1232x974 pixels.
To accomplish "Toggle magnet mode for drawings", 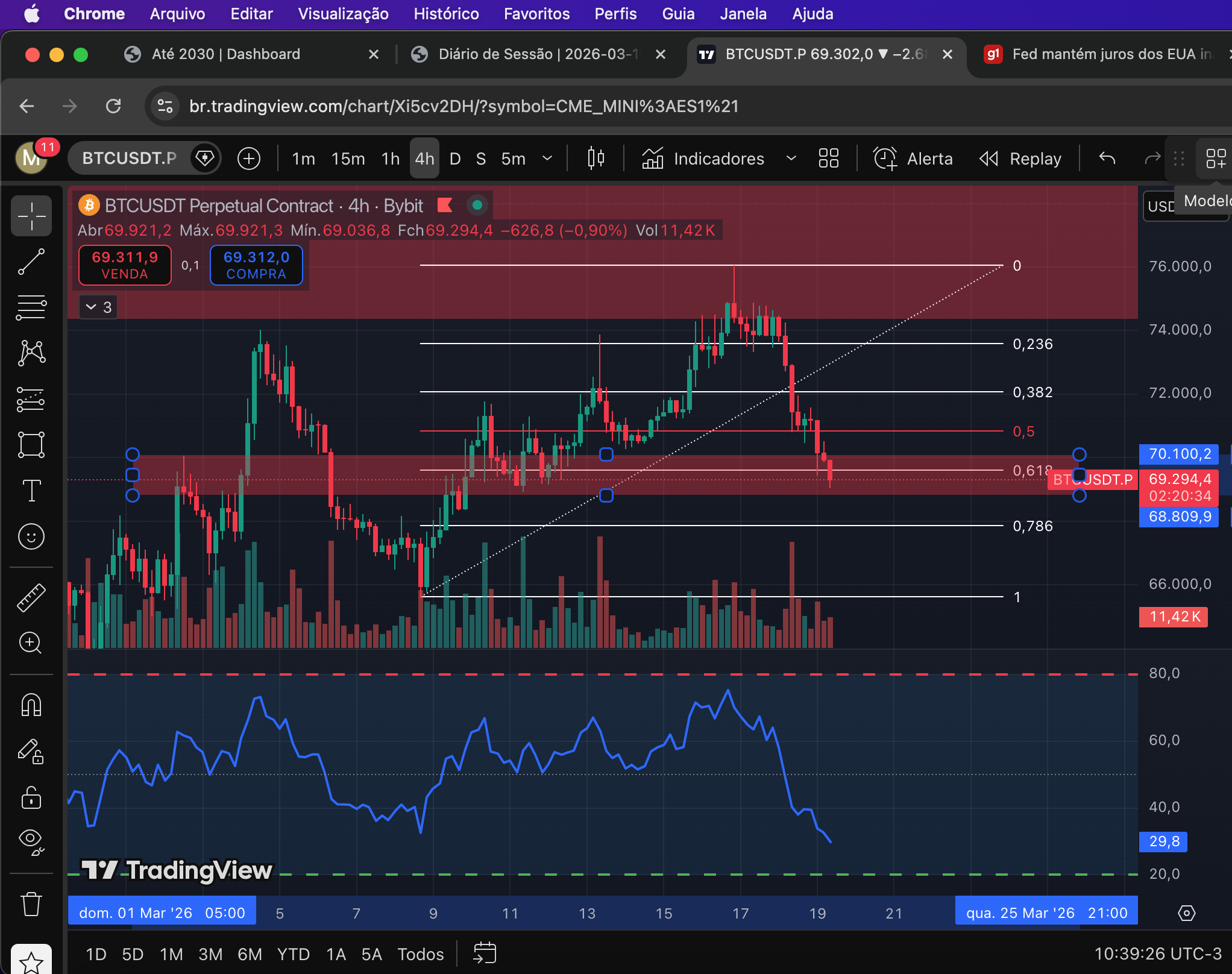I will (31, 705).
